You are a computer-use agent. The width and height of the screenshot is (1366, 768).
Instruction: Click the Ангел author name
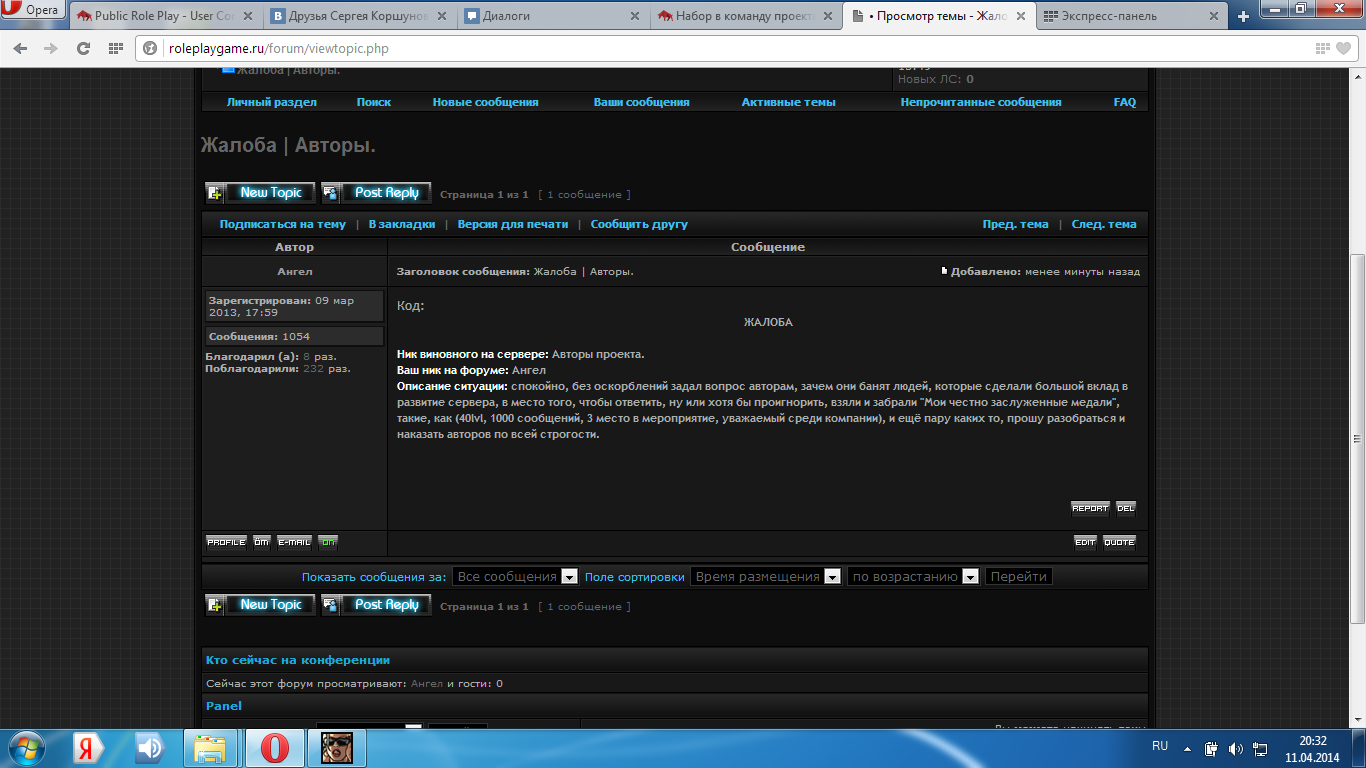(x=294, y=271)
